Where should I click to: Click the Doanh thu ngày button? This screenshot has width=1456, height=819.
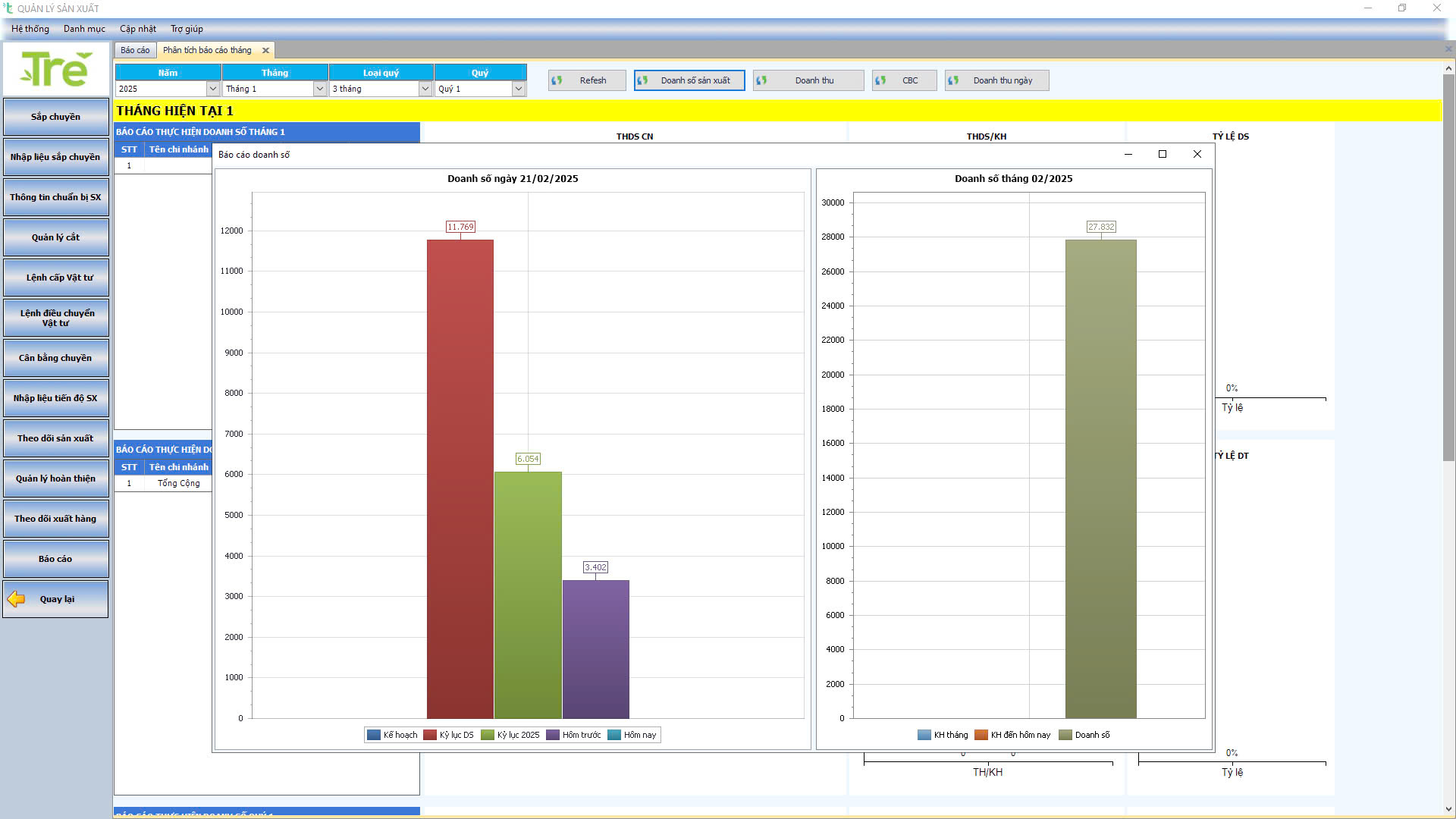pyautogui.click(x=996, y=80)
